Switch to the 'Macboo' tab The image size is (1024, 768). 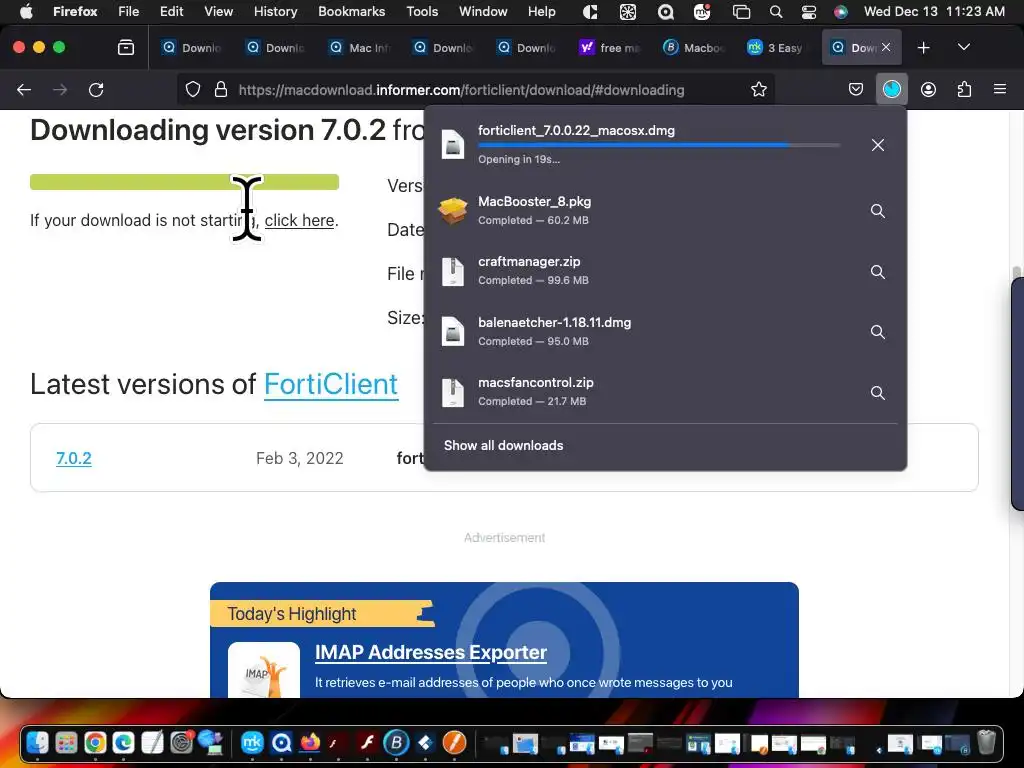[x=694, y=48]
